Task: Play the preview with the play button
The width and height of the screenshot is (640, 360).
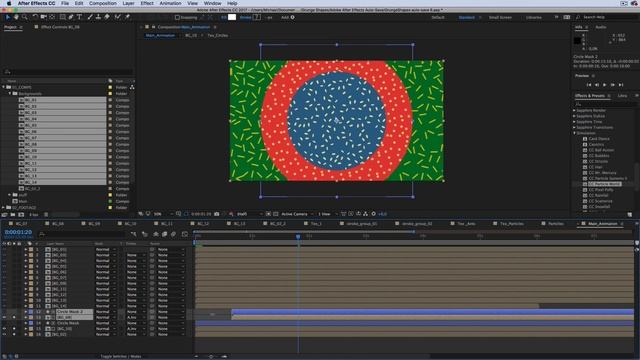Action: pyautogui.click(x=604, y=84)
